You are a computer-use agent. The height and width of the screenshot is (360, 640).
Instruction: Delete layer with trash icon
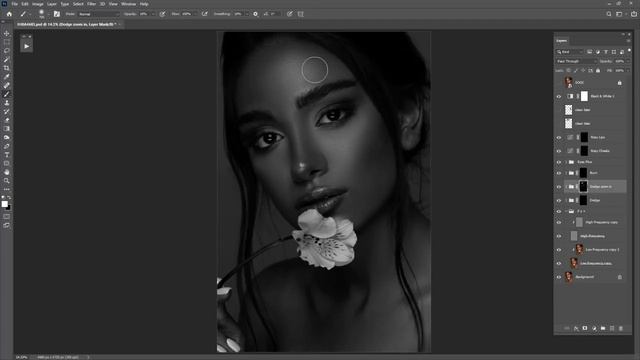click(x=621, y=328)
